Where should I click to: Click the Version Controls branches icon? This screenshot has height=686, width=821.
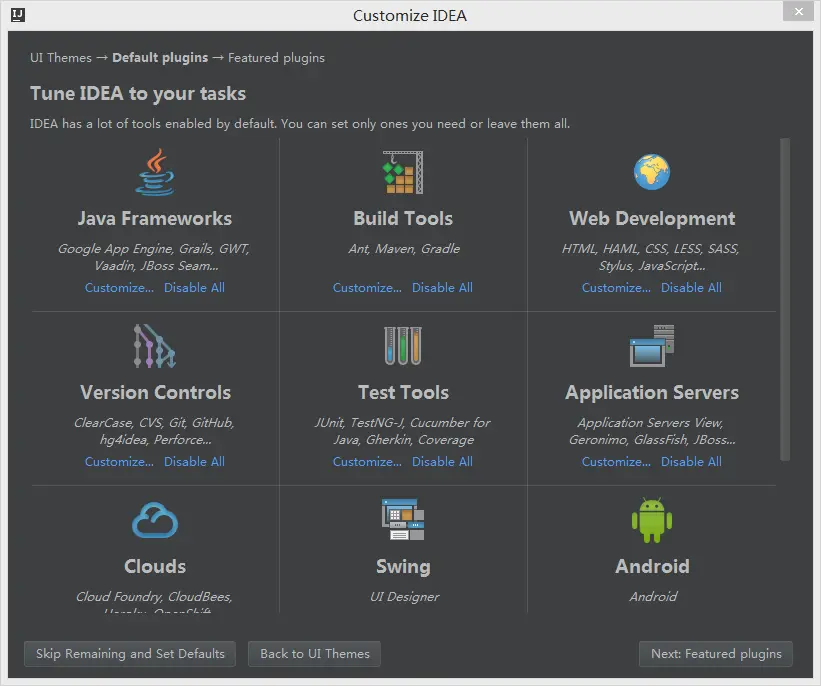(x=154, y=346)
